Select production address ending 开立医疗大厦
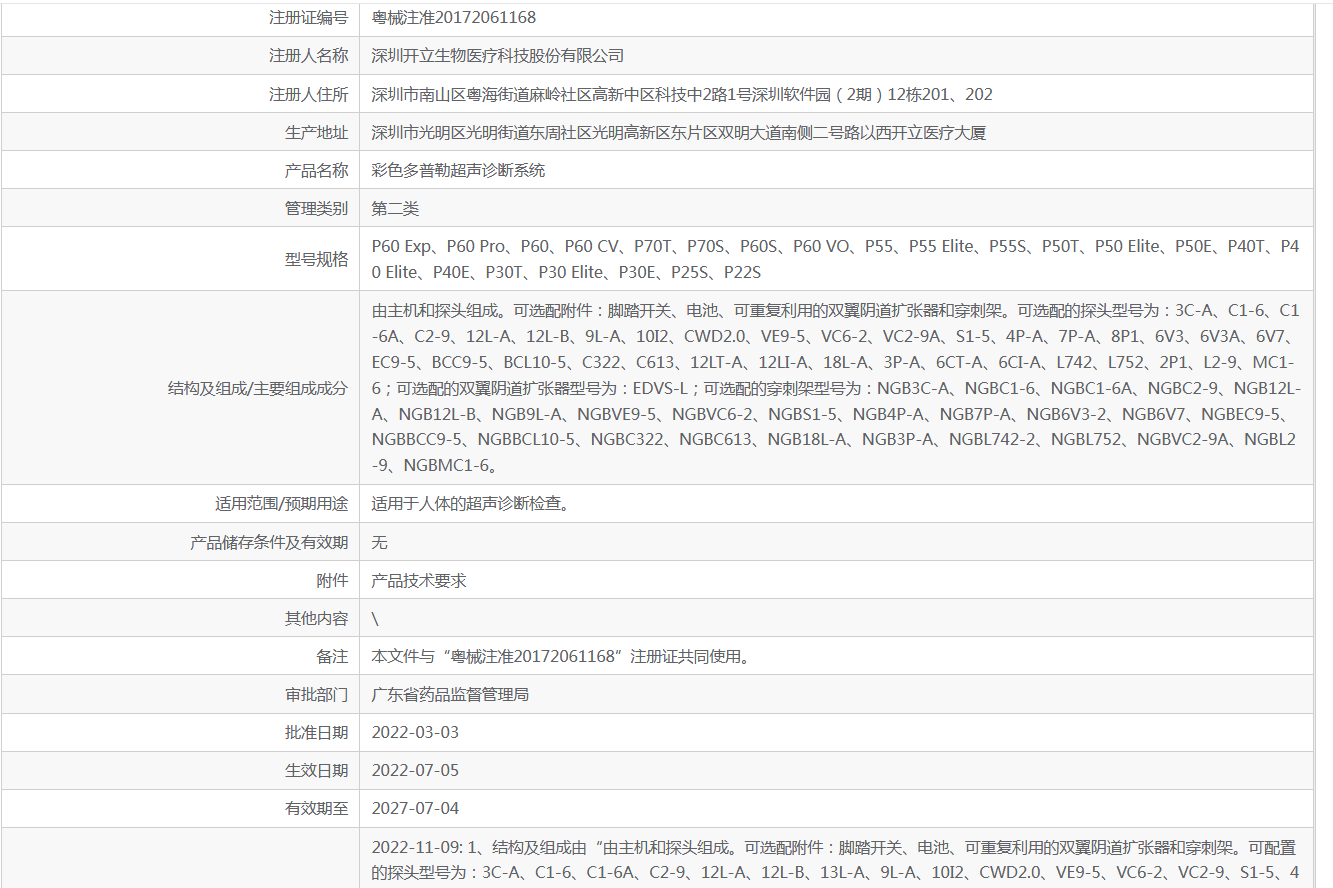This screenshot has width=1333, height=888. 679,132
